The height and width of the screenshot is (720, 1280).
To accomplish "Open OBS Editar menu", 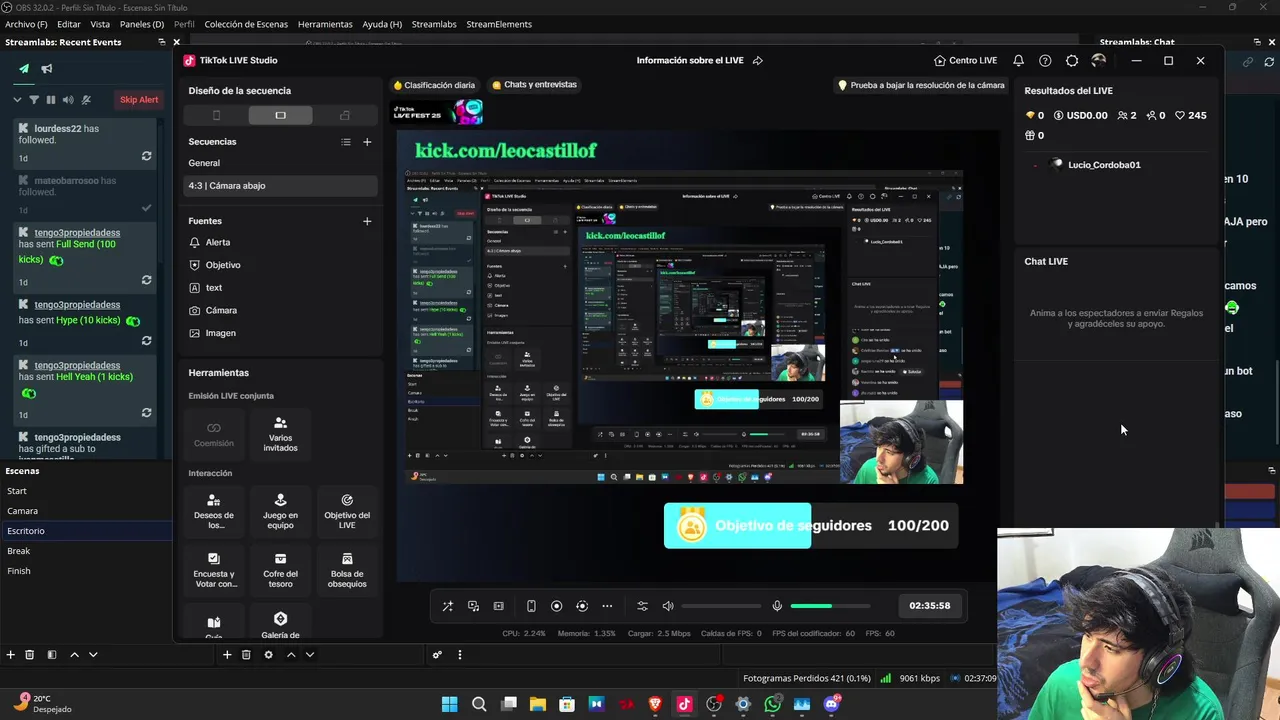I will click(69, 24).
